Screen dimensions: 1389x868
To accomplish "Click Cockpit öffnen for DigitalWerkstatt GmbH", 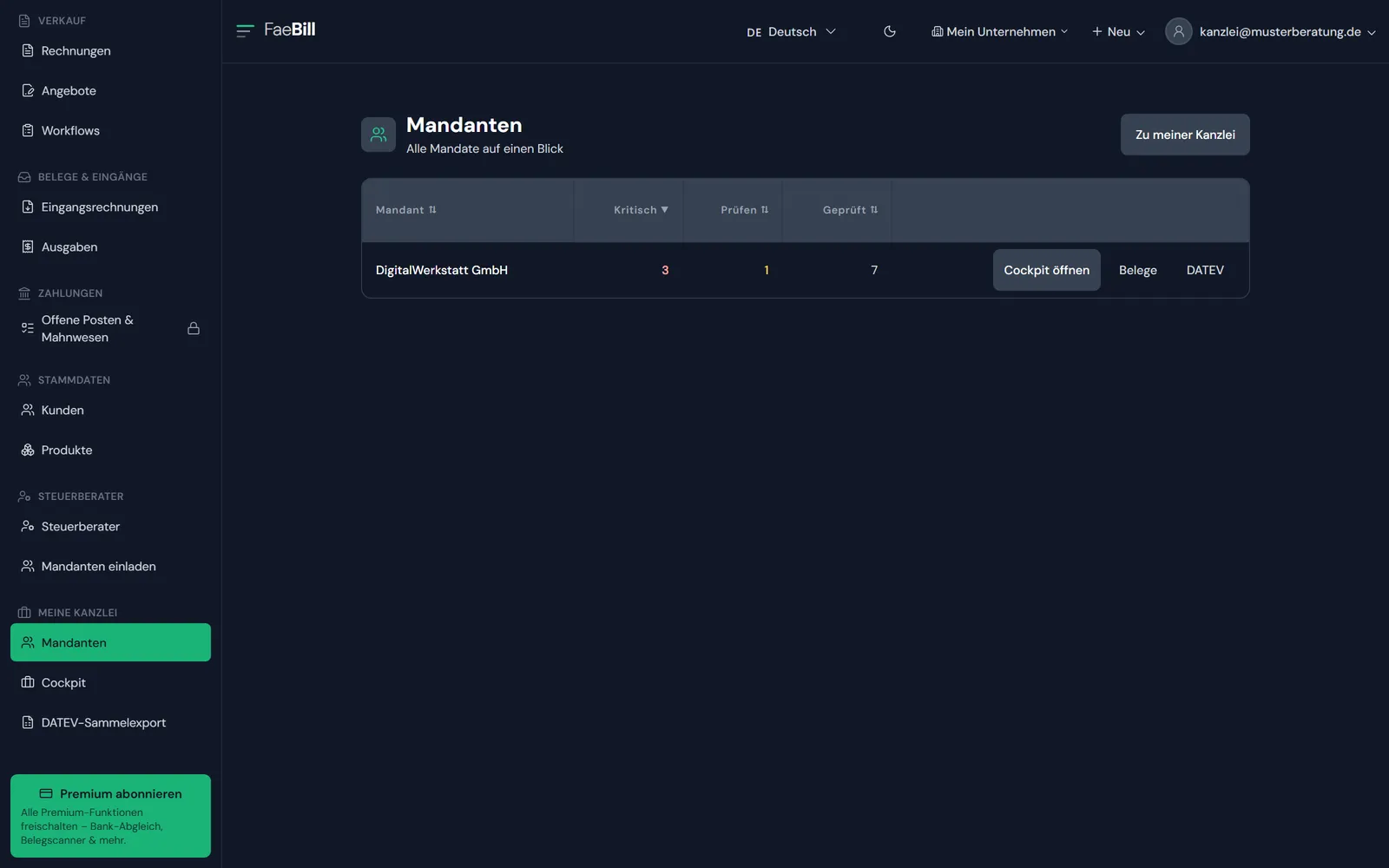I will (x=1046, y=270).
